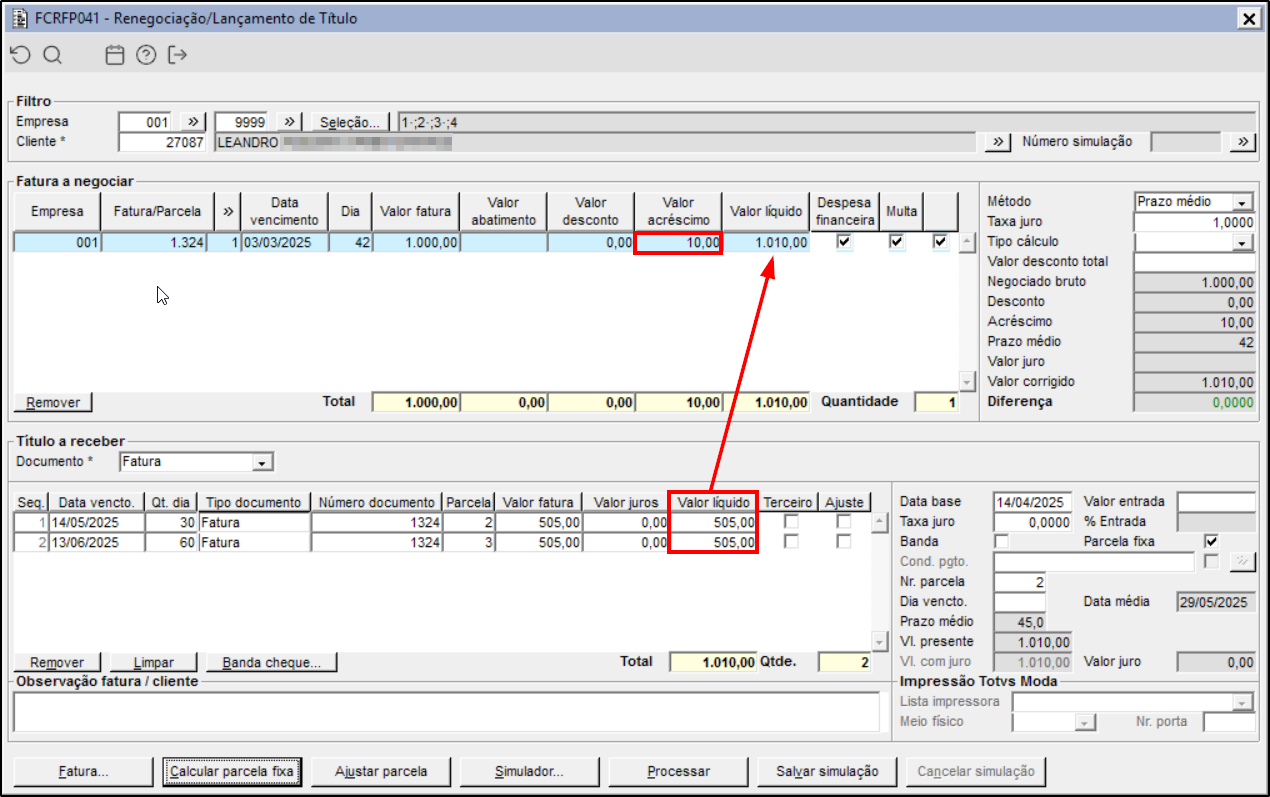Viewport: 1270px width, 797px height.
Task: Open the Documento dropdown showing Fatura
Action: pos(262,463)
